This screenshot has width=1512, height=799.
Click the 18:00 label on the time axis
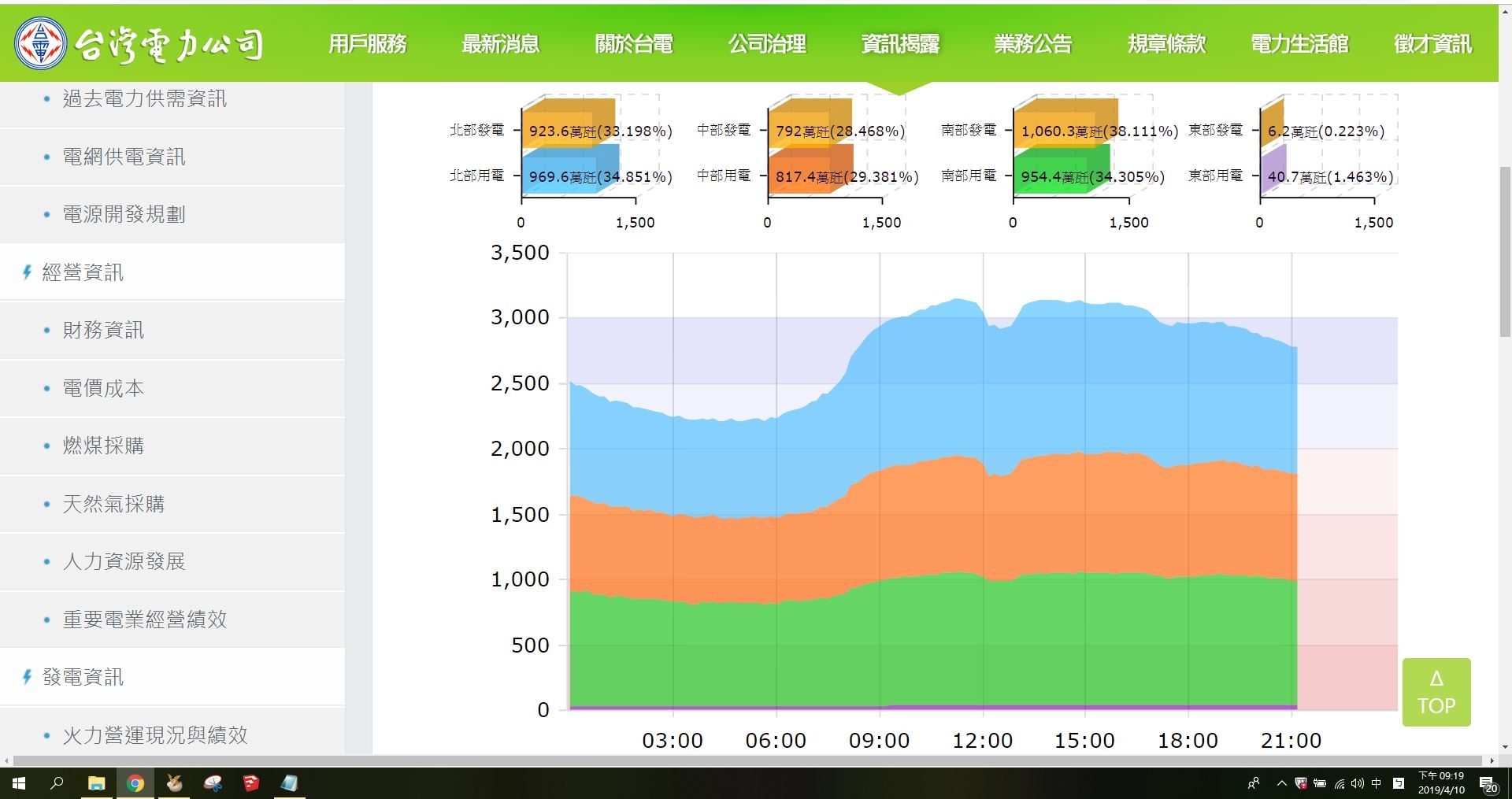1188,741
